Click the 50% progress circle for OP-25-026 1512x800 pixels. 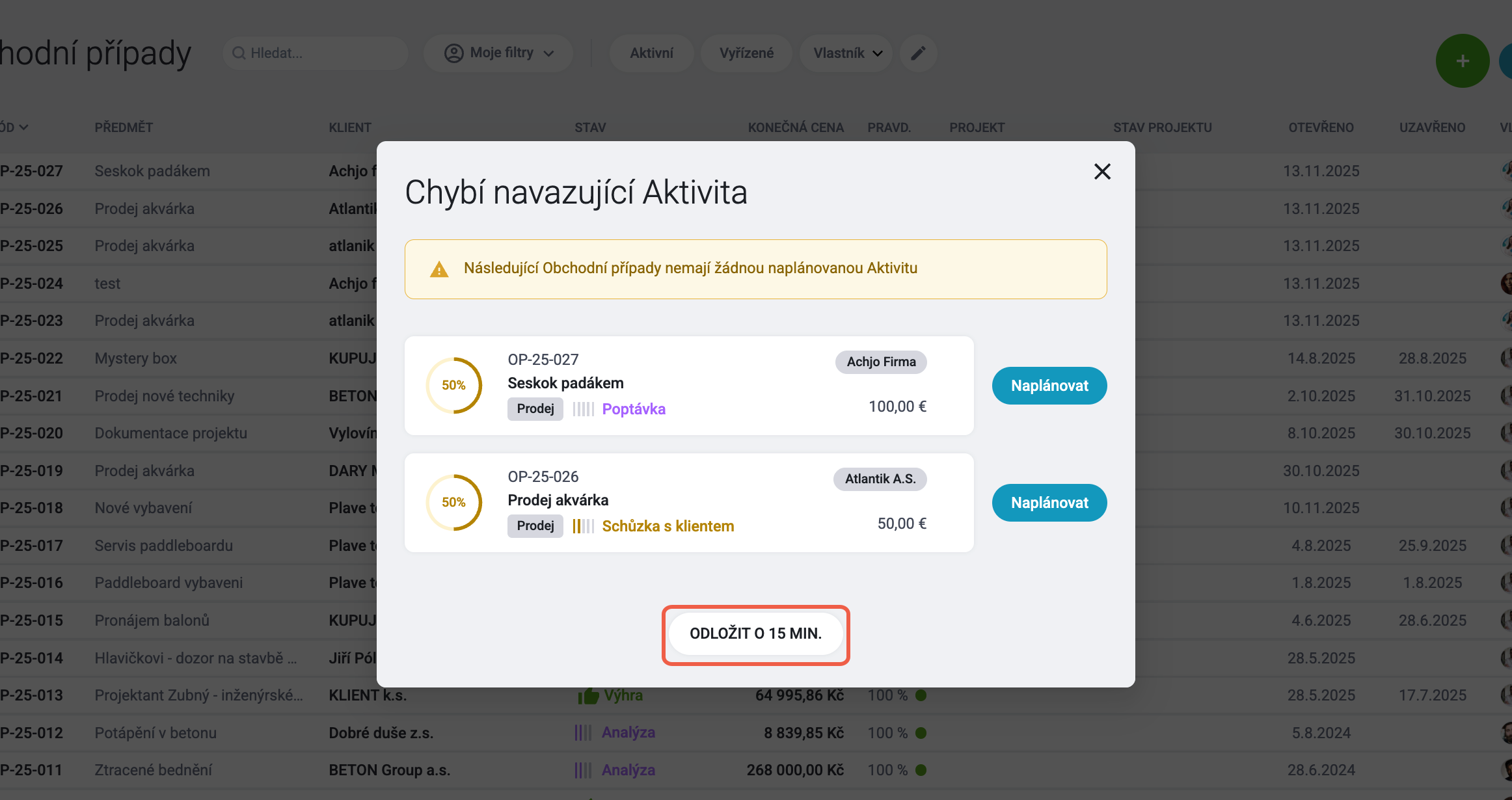(x=453, y=502)
